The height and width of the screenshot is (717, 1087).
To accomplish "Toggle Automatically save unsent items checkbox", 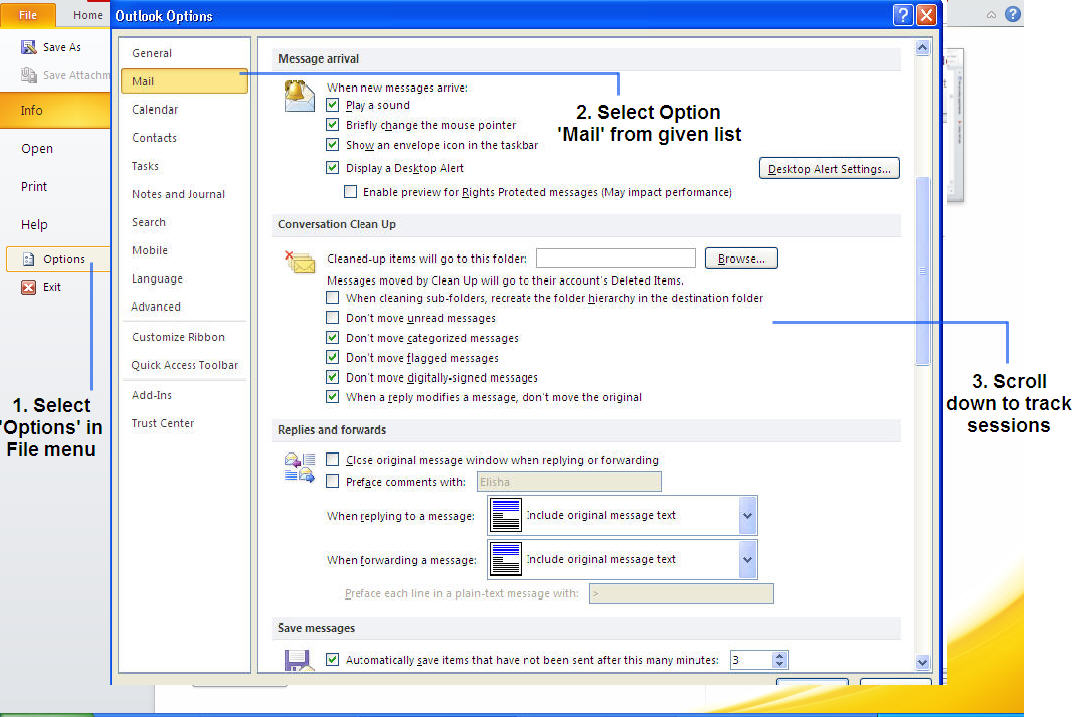I will click(x=333, y=660).
